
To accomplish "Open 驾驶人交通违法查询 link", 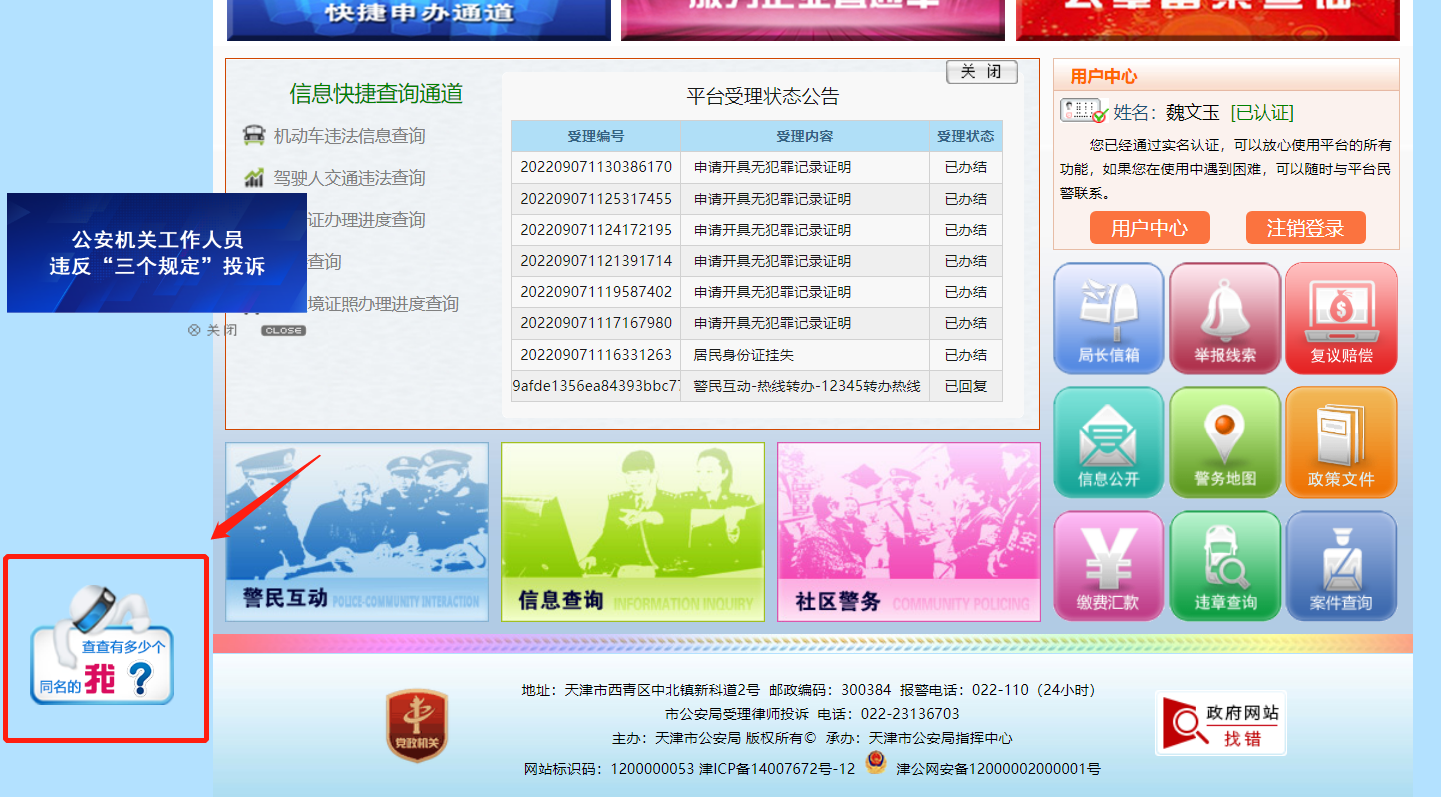I will tap(349, 178).
